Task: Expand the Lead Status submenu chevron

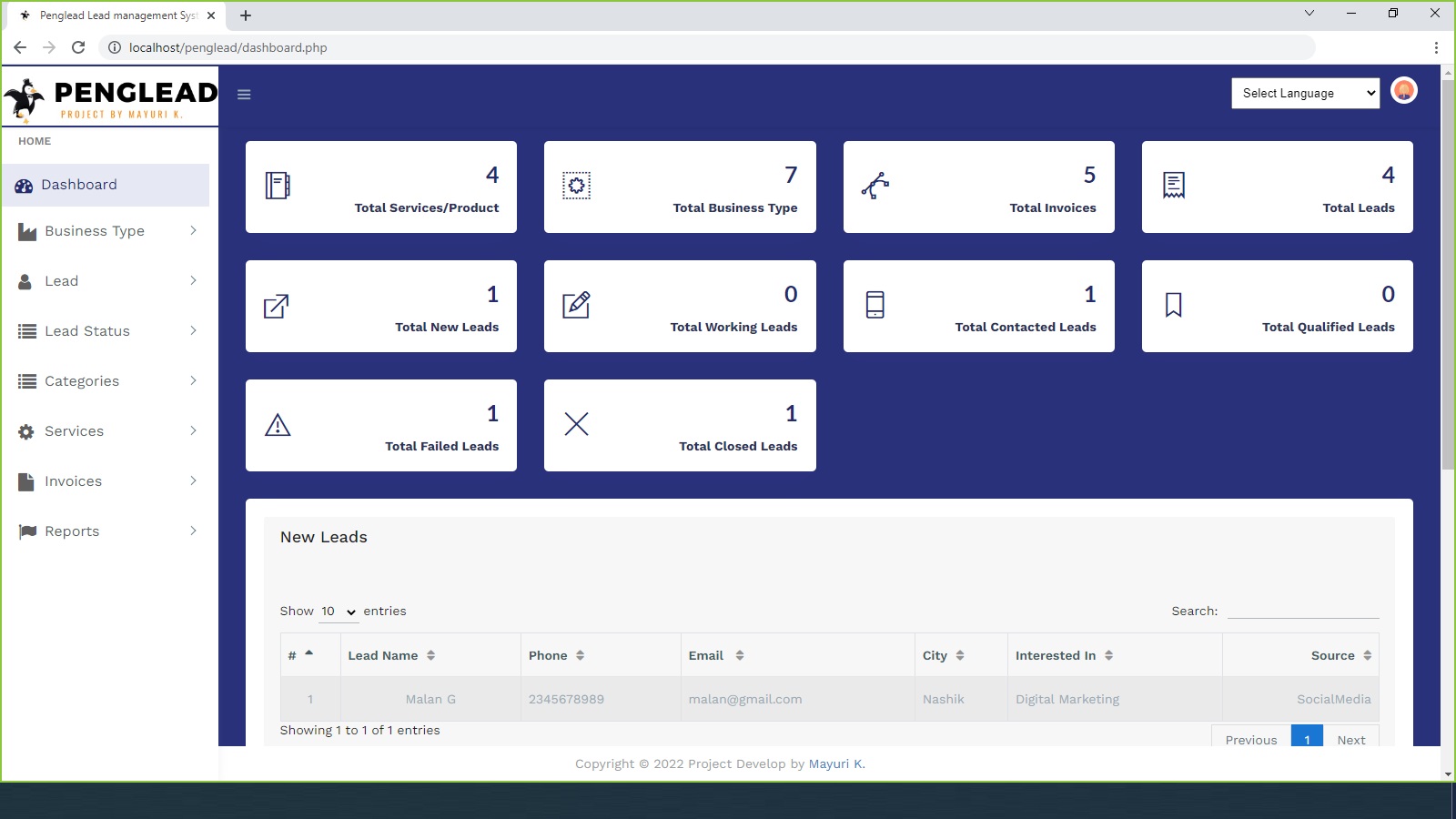Action: (x=193, y=331)
